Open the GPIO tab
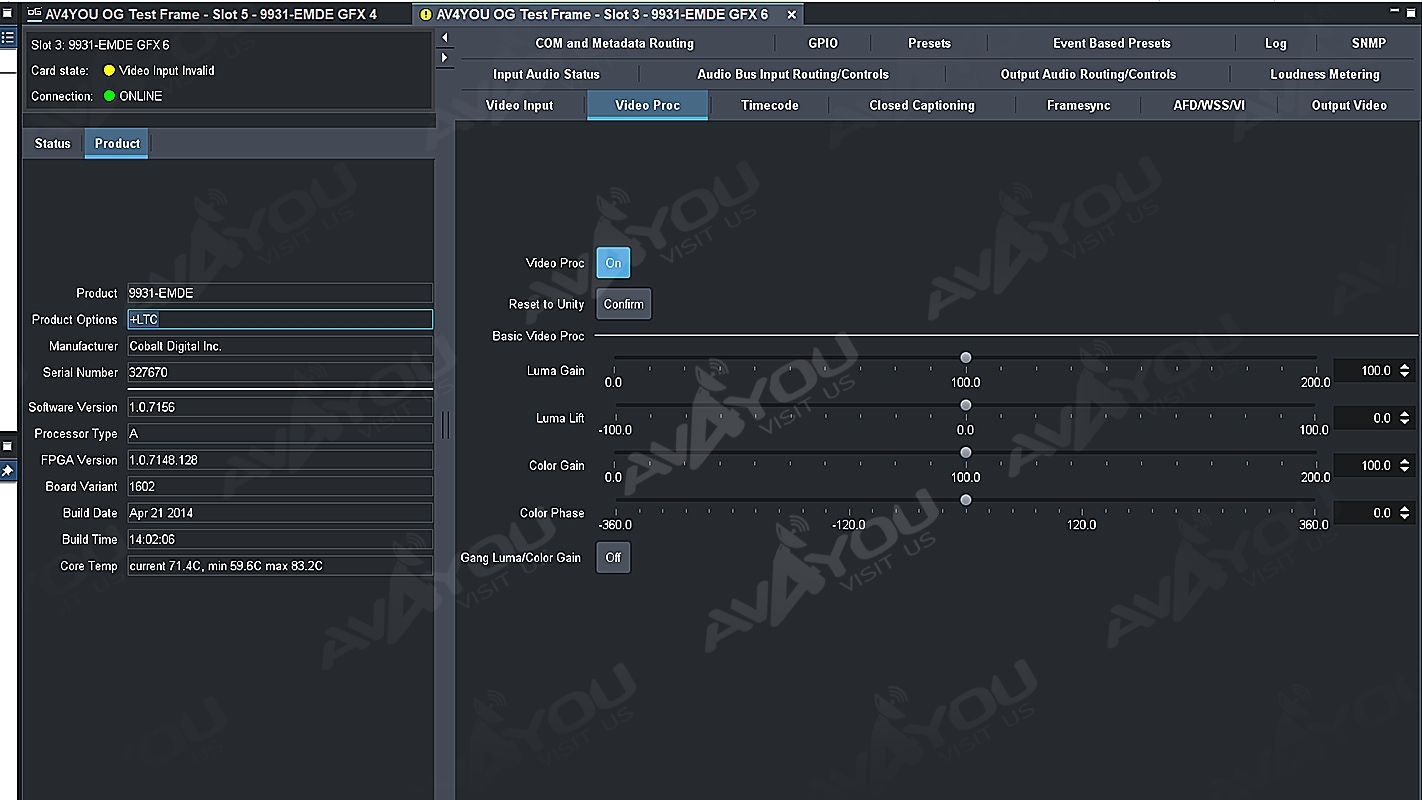This screenshot has width=1422, height=800. (822, 43)
